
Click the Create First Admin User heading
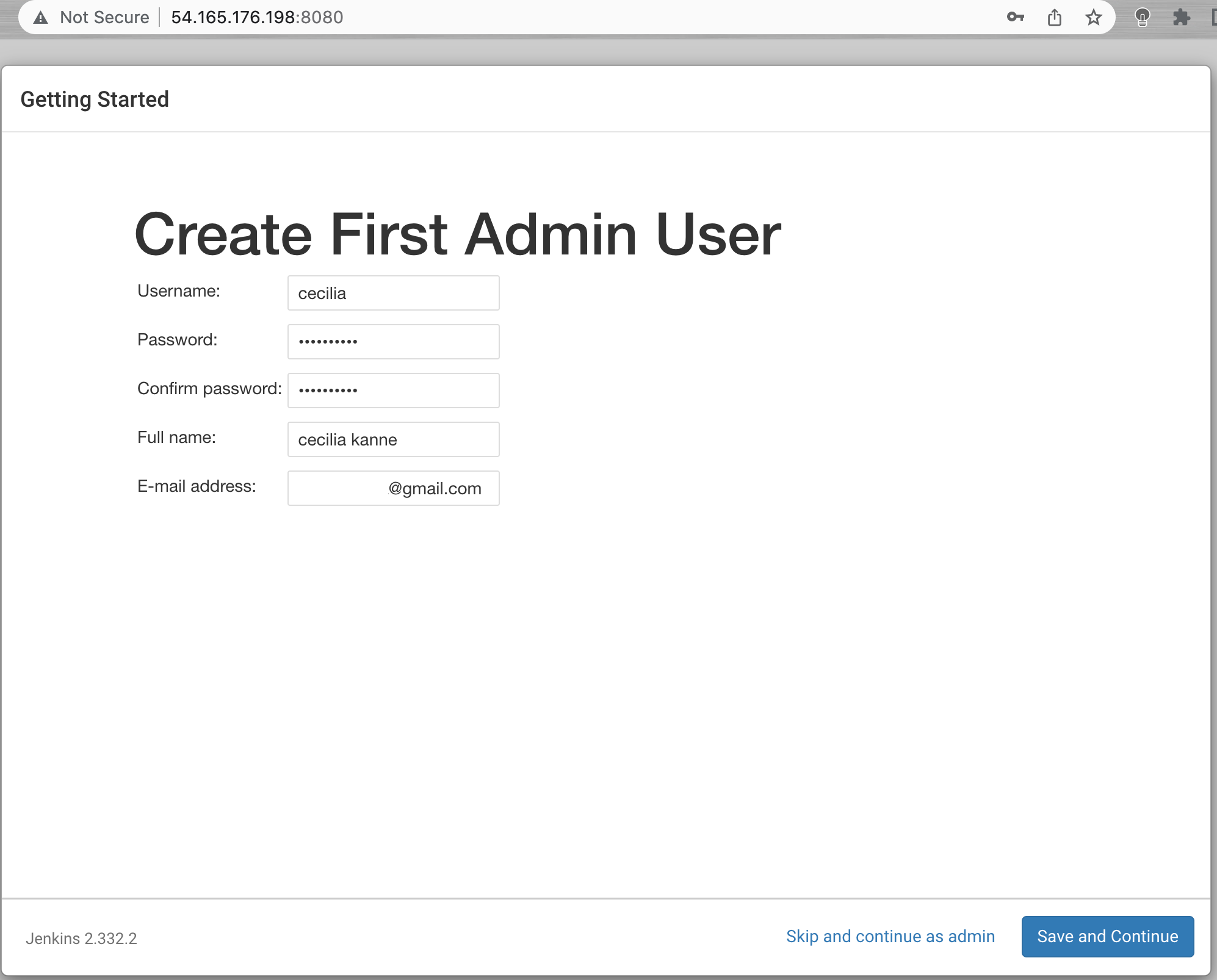(457, 234)
